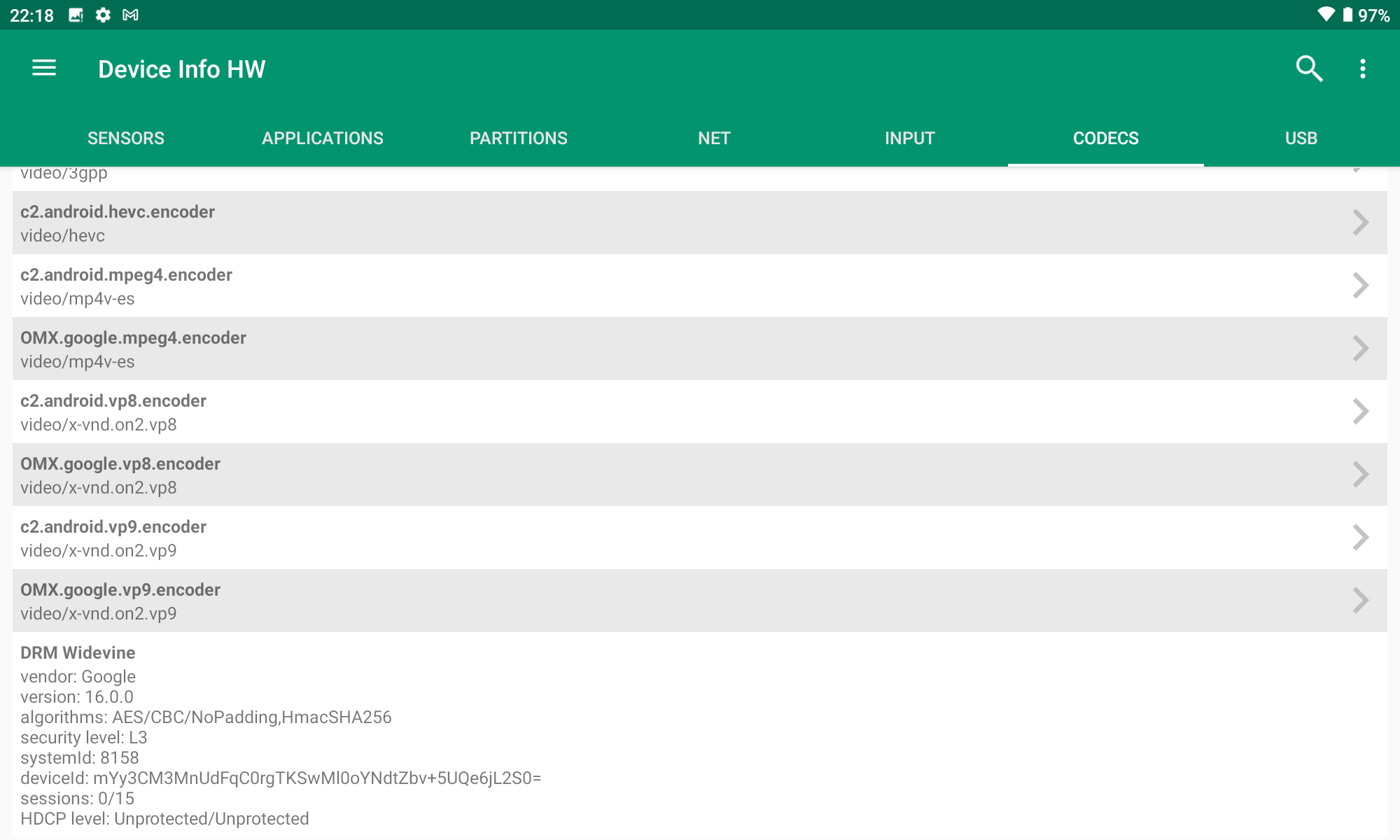Open the three-dot overflow menu
Image resolution: width=1400 pixels, height=840 pixels.
click(x=1362, y=69)
